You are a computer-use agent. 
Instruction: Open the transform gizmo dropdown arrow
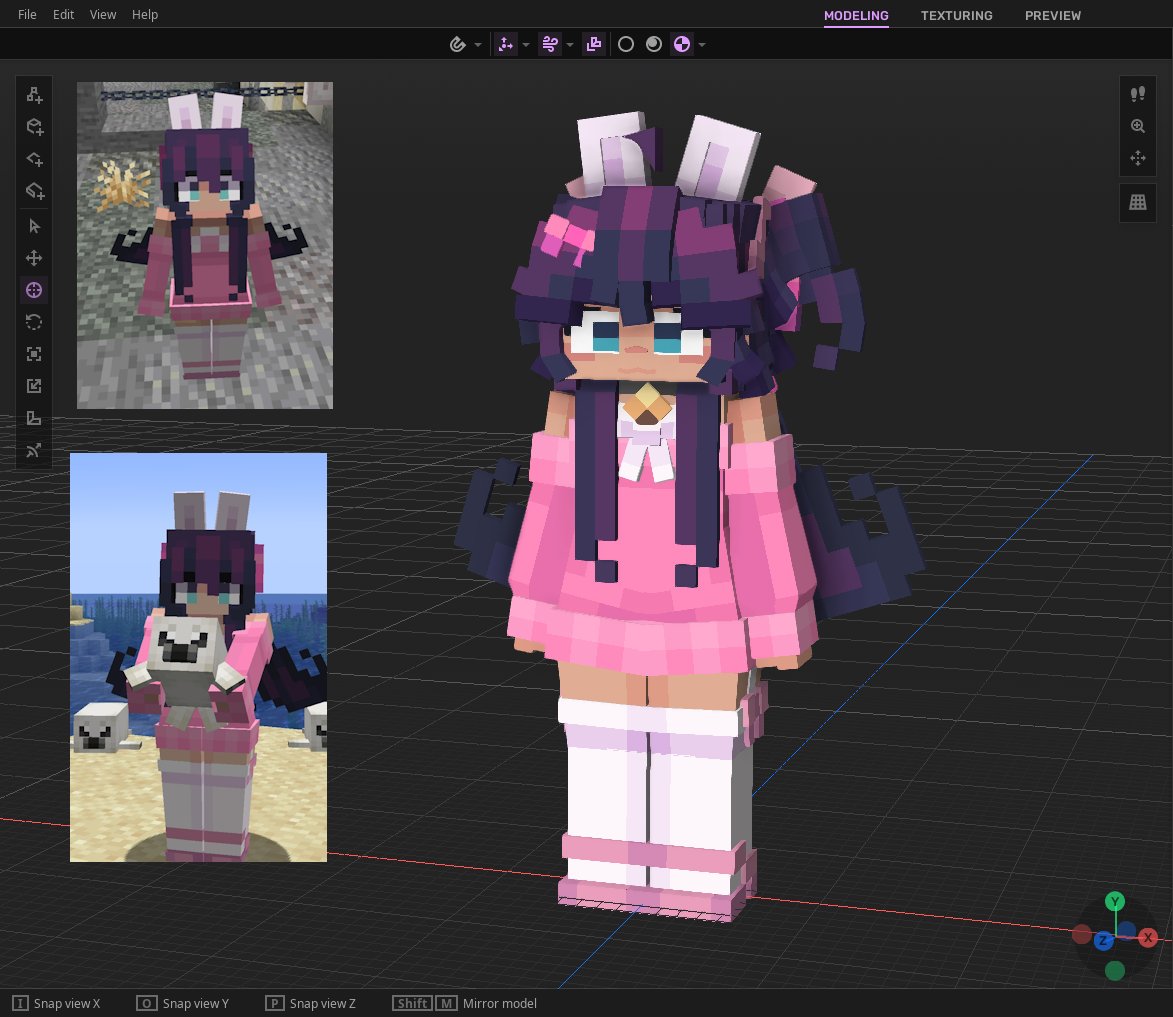coord(526,45)
